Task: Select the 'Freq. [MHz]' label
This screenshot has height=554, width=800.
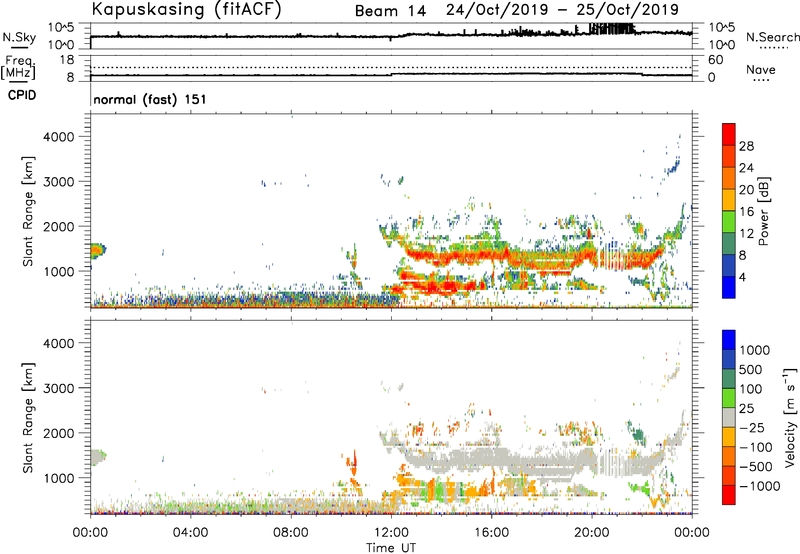Action: point(18,67)
